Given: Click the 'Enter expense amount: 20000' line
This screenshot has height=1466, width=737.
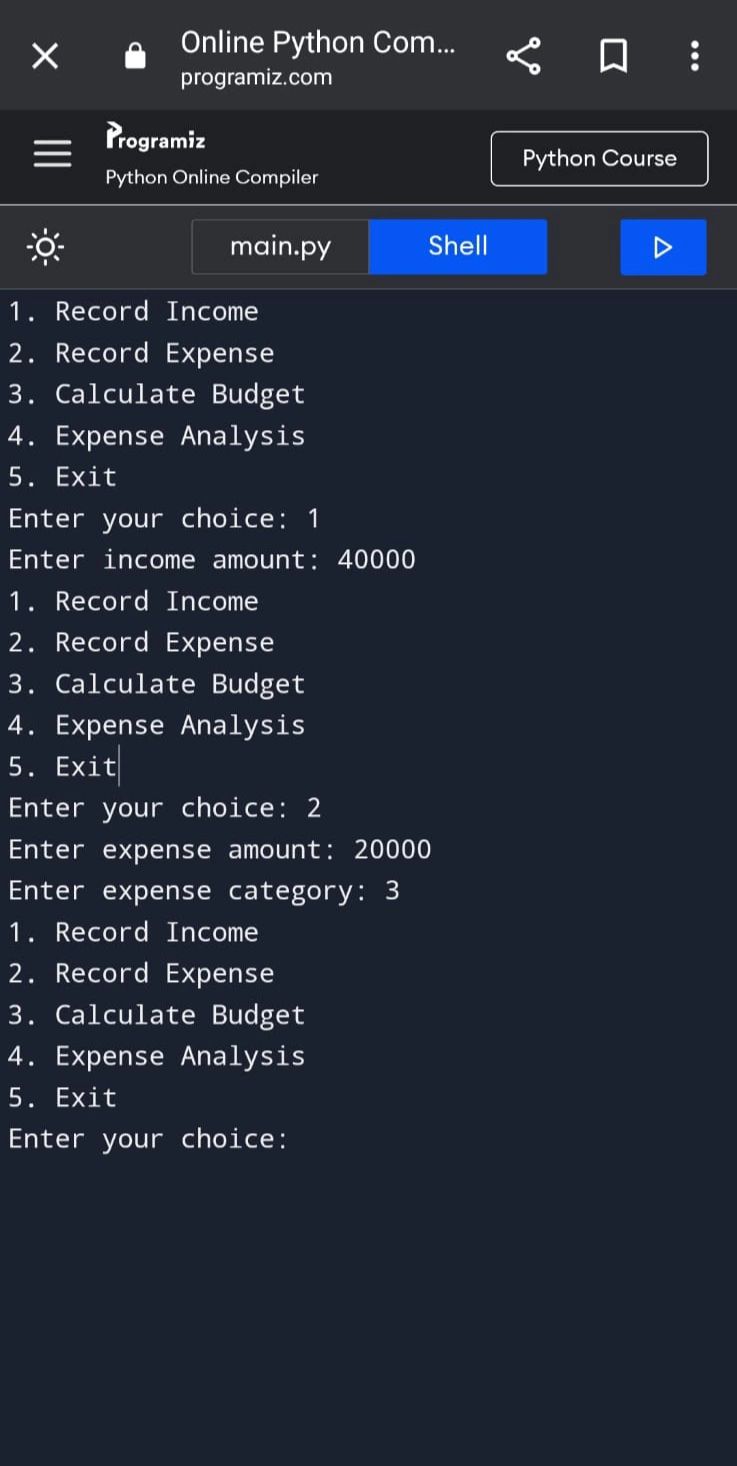Looking at the screenshot, I should pyautogui.click(x=220, y=849).
